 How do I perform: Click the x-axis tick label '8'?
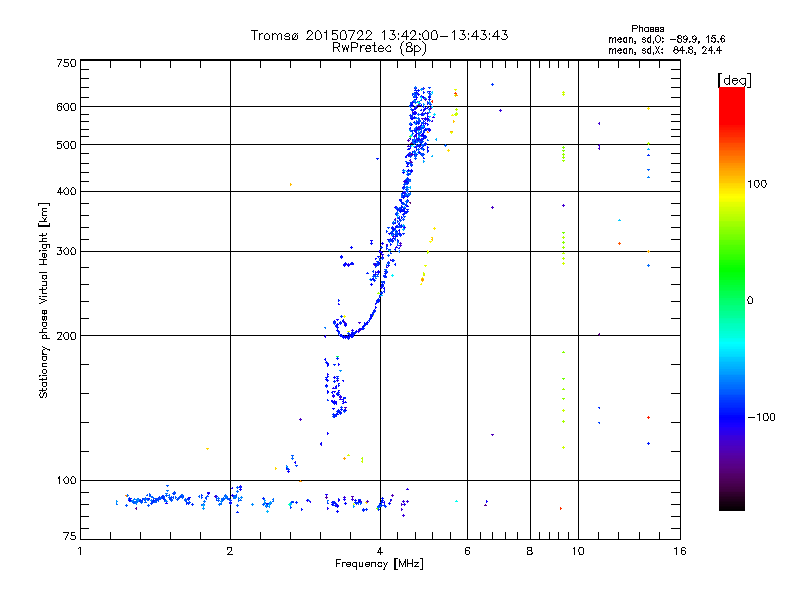pyautogui.click(x=530, y=551)
